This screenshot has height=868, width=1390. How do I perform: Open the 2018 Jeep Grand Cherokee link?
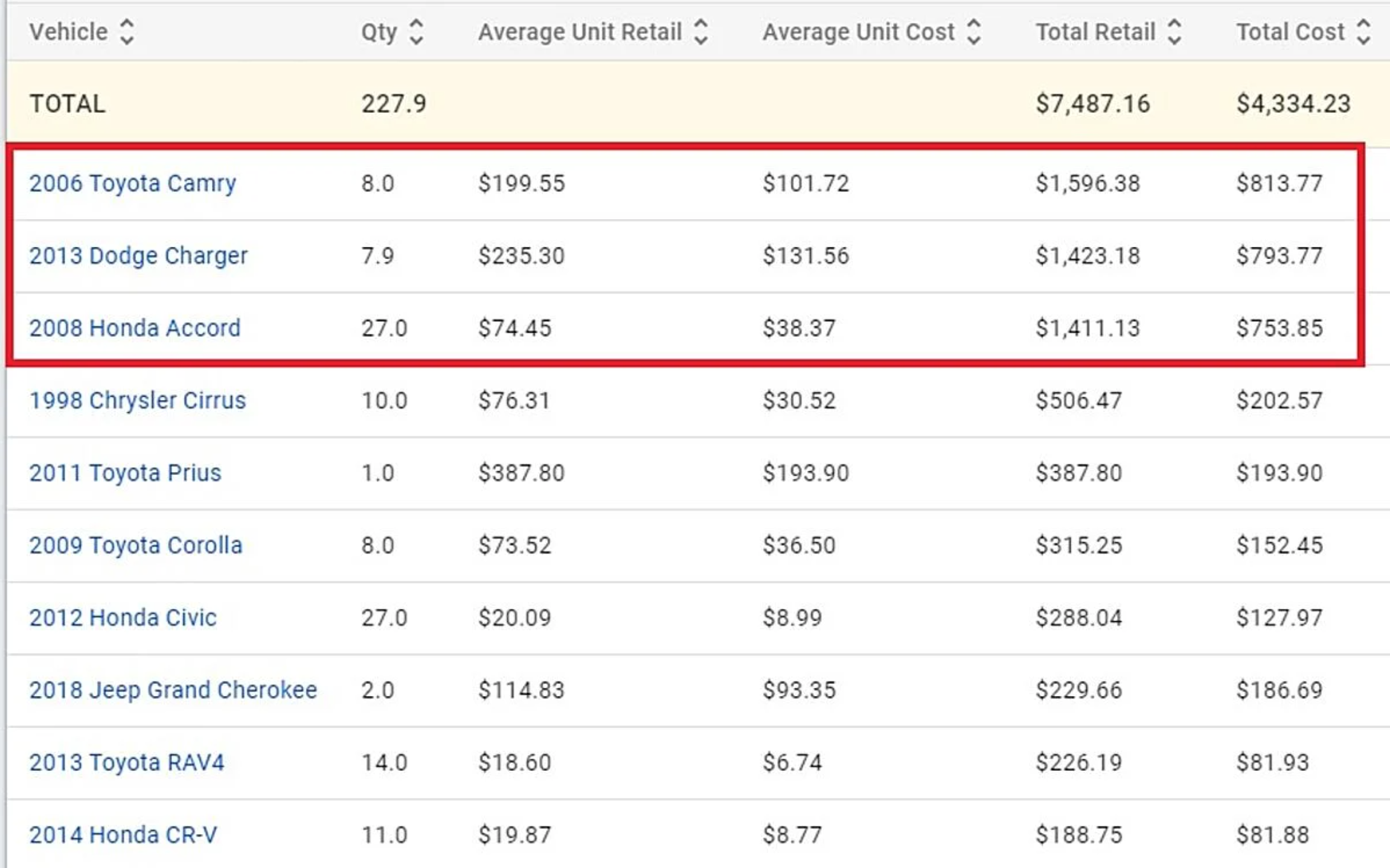tap(173, 691)
